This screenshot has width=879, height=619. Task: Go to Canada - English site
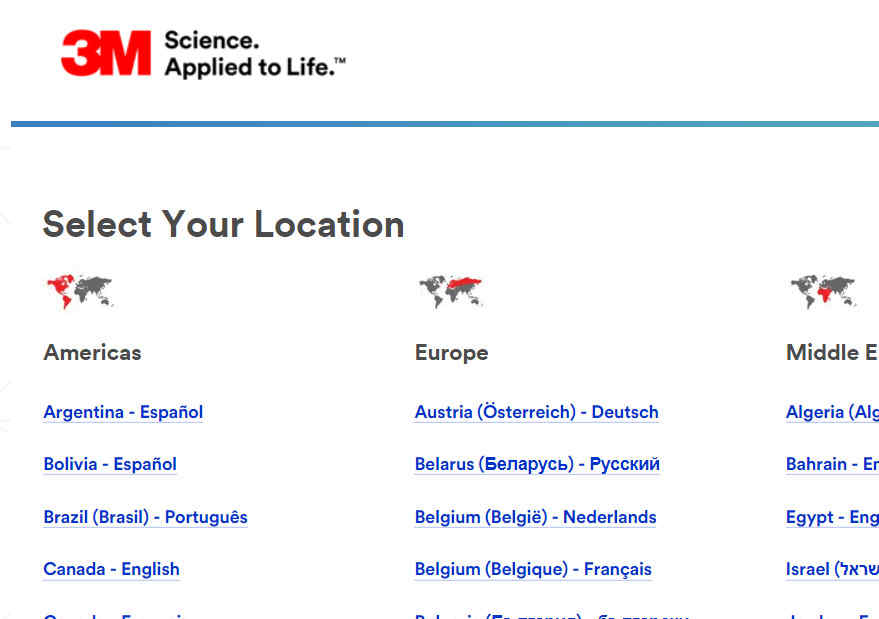[111, 569]
